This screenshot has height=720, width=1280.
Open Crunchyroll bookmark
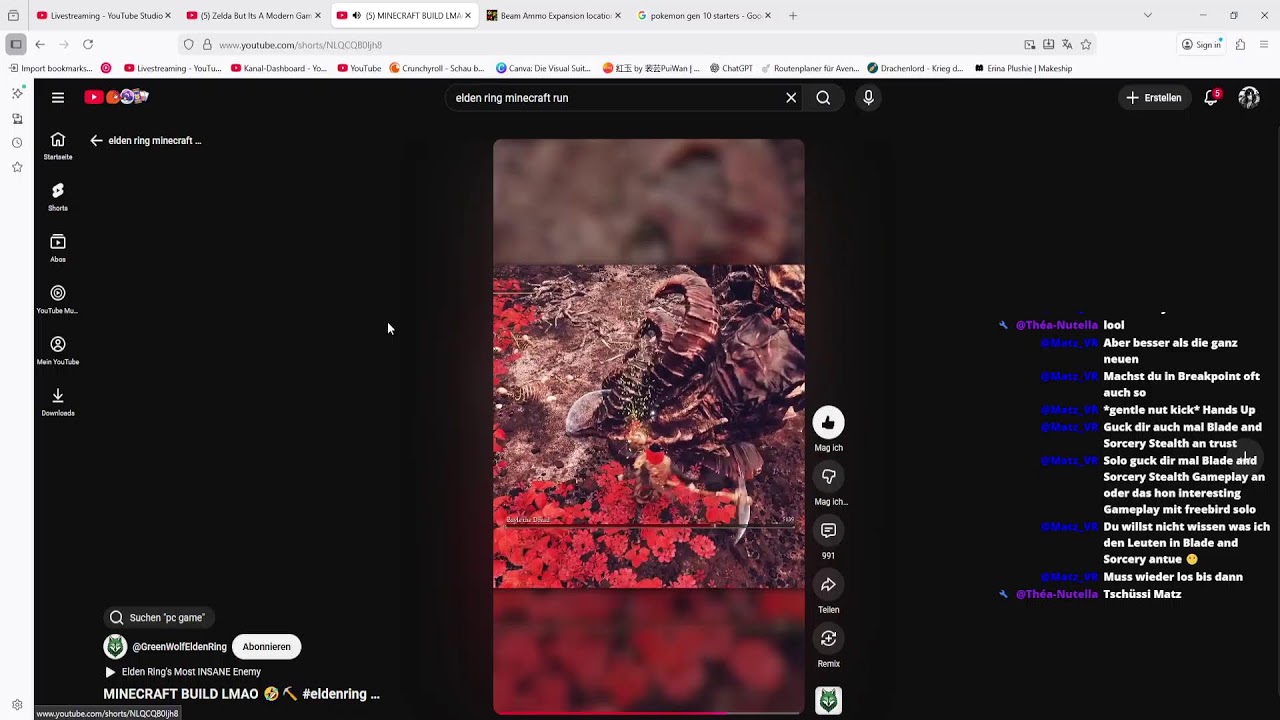(437, 68)
